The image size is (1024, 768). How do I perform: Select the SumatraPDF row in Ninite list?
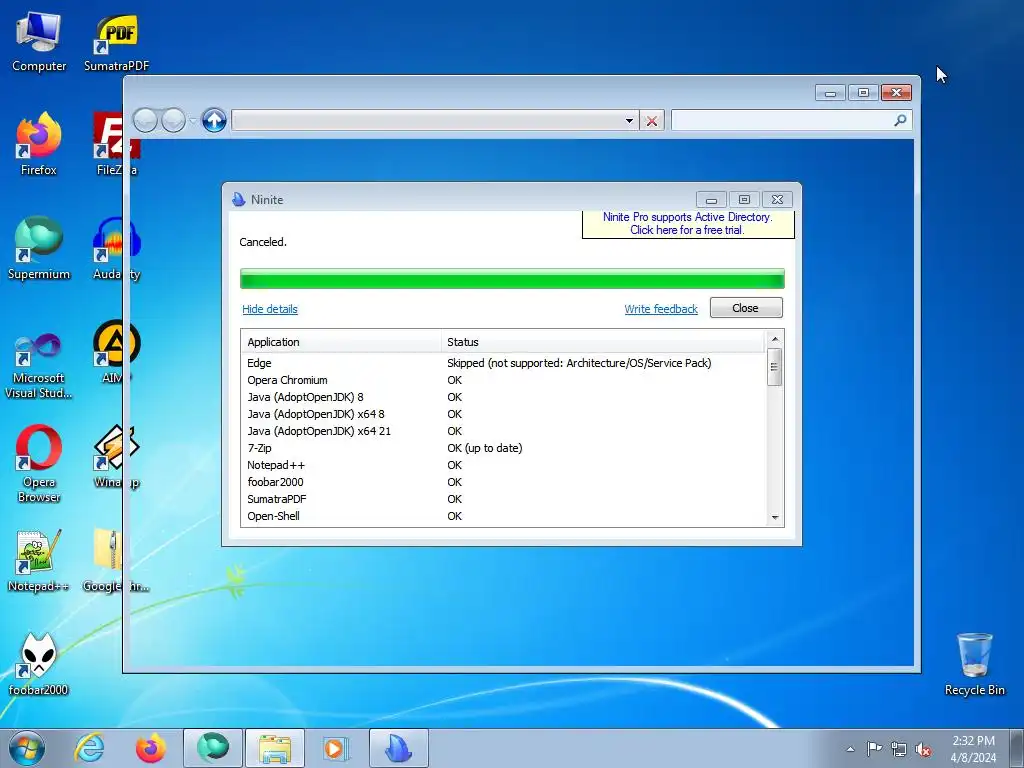pos(503,499)
